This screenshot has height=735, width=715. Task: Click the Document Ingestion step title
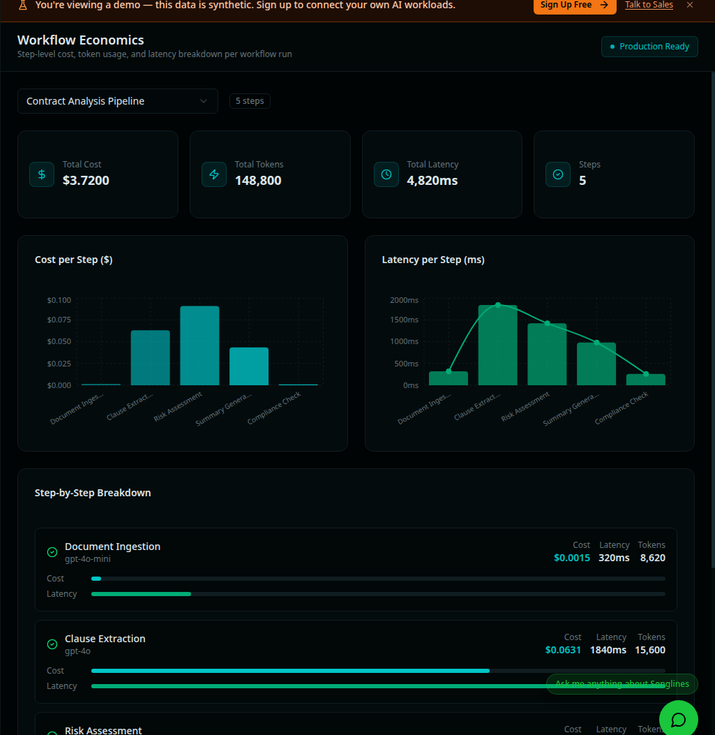pos(113,547)
